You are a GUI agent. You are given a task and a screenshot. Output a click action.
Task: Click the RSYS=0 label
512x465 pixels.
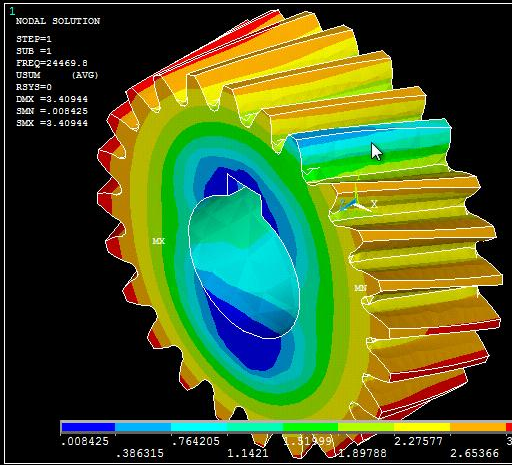[x=34, y=87]
